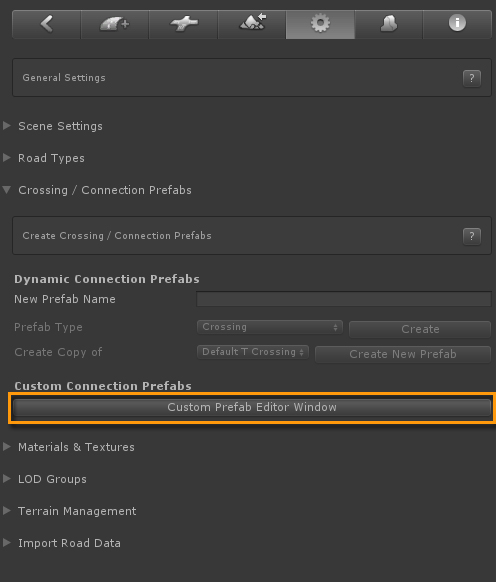Open the Custom Prefab Editor Window
Screen dimensions: 496x582
[x=252, y=407]
